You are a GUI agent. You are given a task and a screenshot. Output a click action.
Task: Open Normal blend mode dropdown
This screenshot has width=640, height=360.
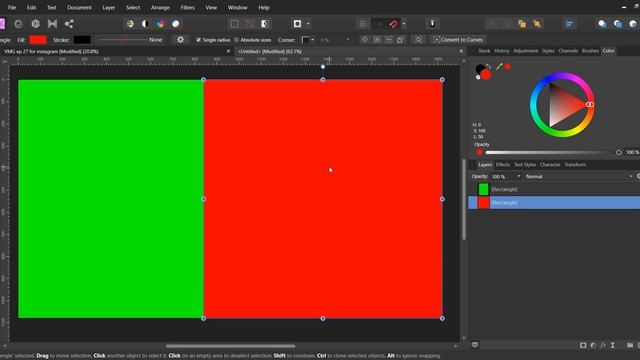(x=579, y=176)
